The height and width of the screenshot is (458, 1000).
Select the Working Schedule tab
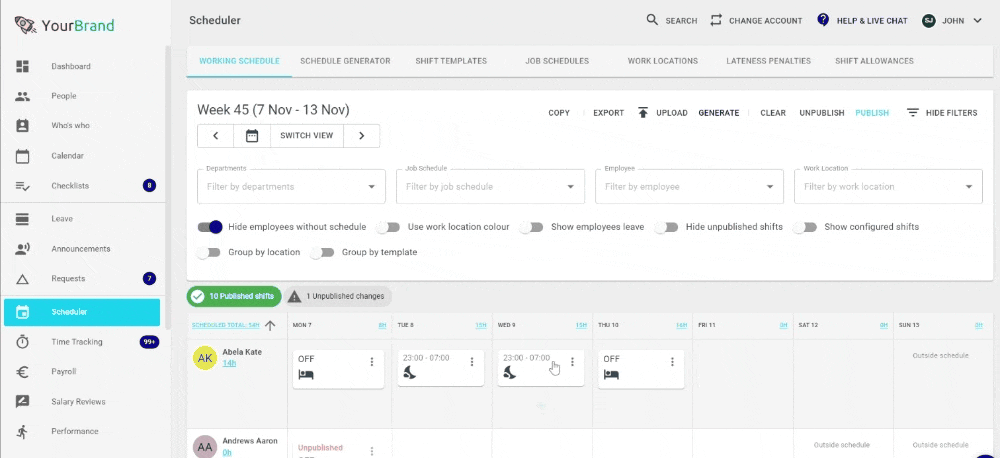tap(239, 61)
